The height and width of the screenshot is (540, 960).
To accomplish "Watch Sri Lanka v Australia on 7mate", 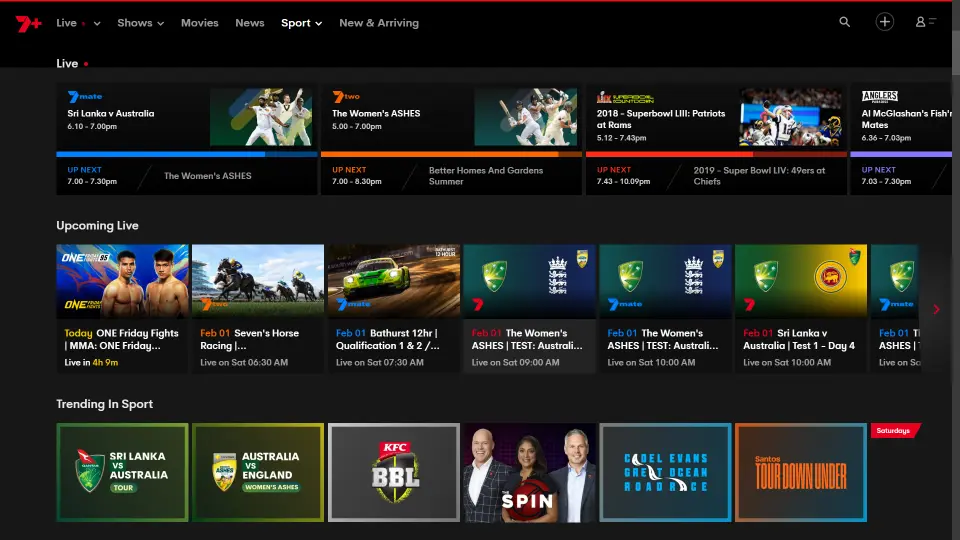I will coord(187,117).
